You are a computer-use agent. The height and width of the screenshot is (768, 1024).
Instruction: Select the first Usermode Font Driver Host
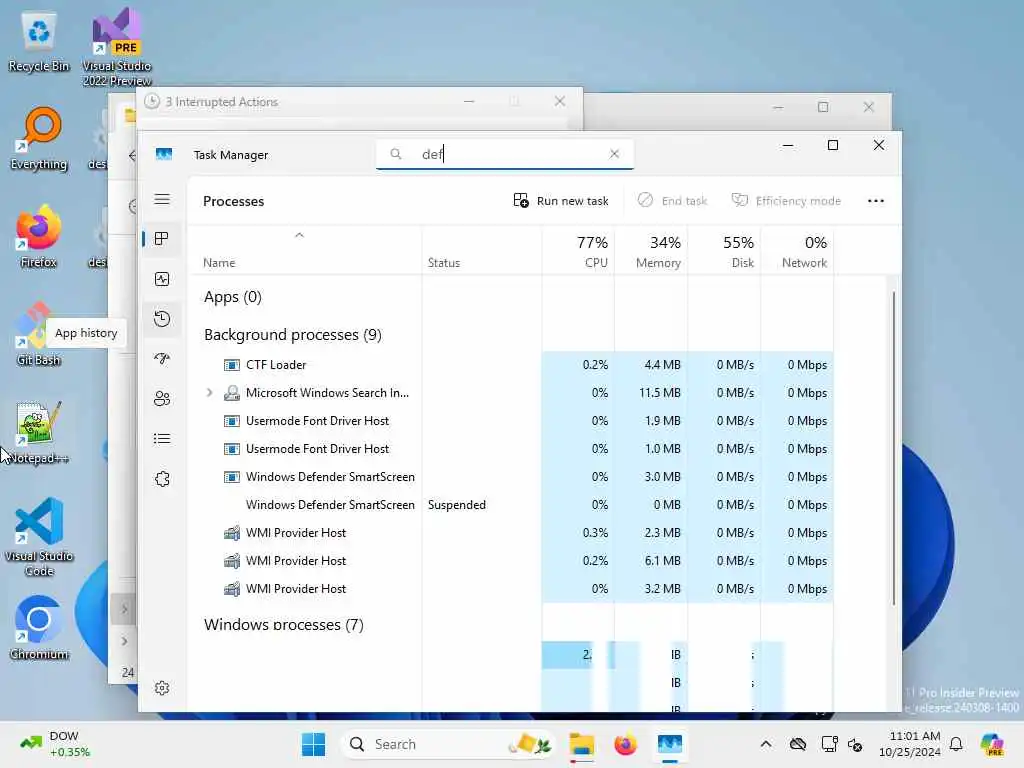(x=511, y=421)
